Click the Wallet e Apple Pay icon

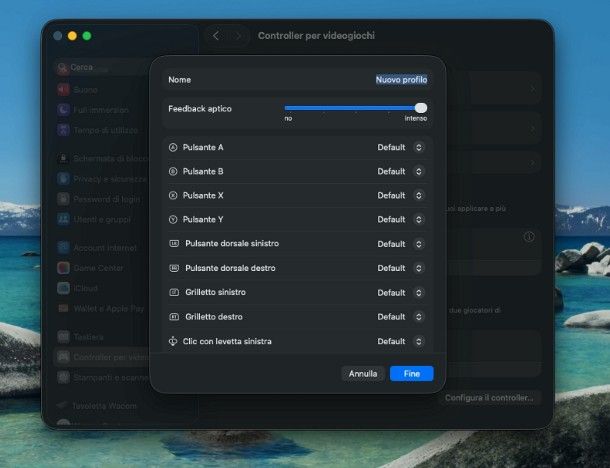coord(63,308)
